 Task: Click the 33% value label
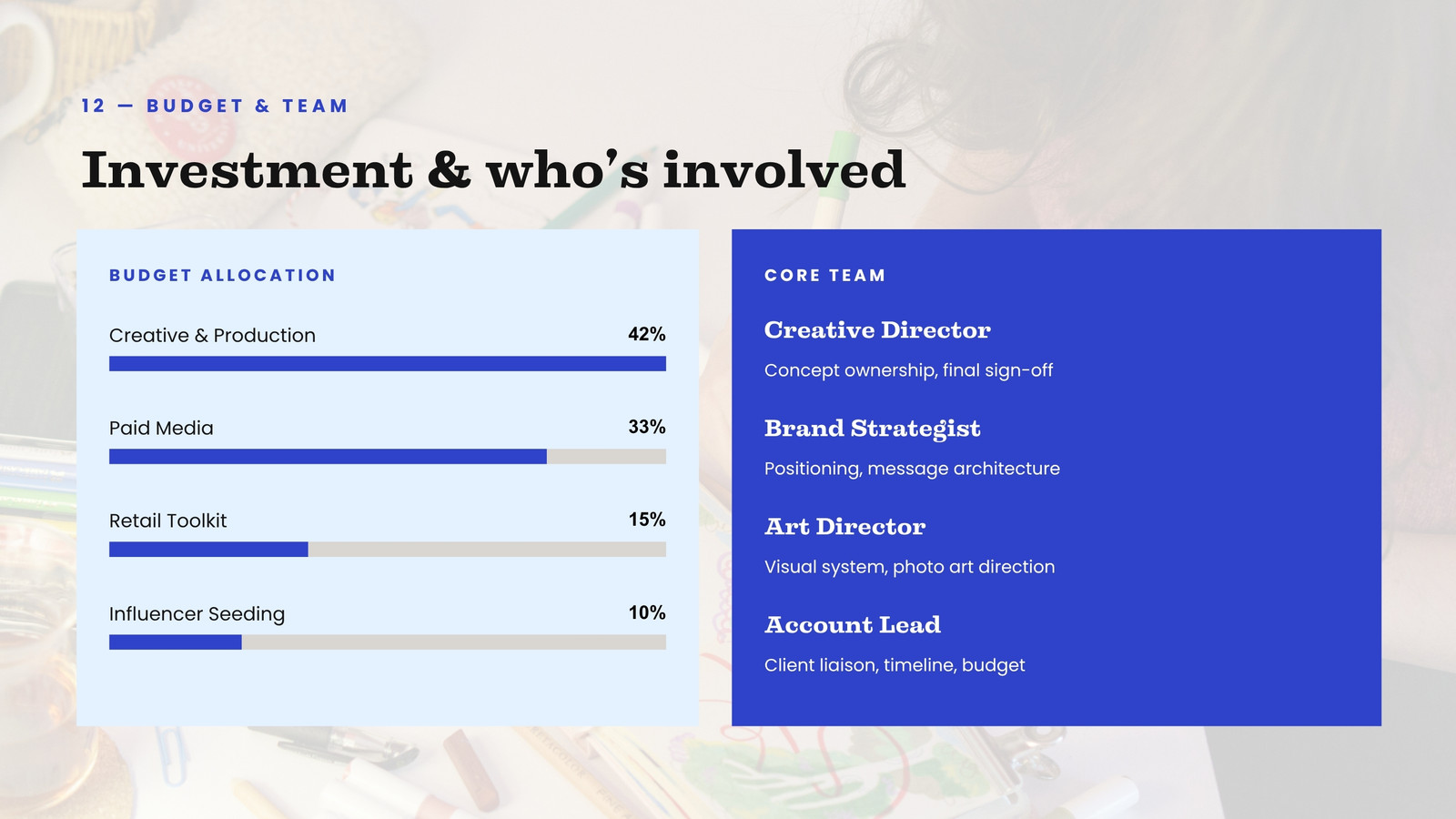coord(647,427)
